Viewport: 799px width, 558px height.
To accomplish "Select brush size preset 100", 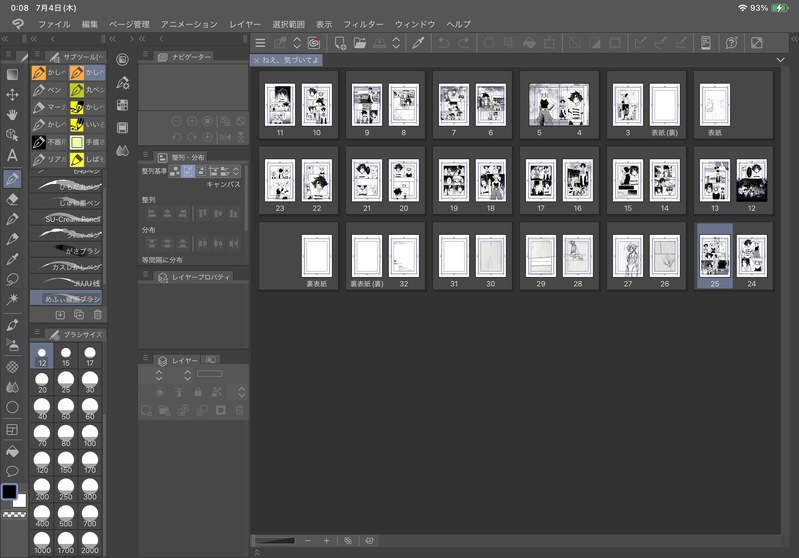I will point(90,436).
